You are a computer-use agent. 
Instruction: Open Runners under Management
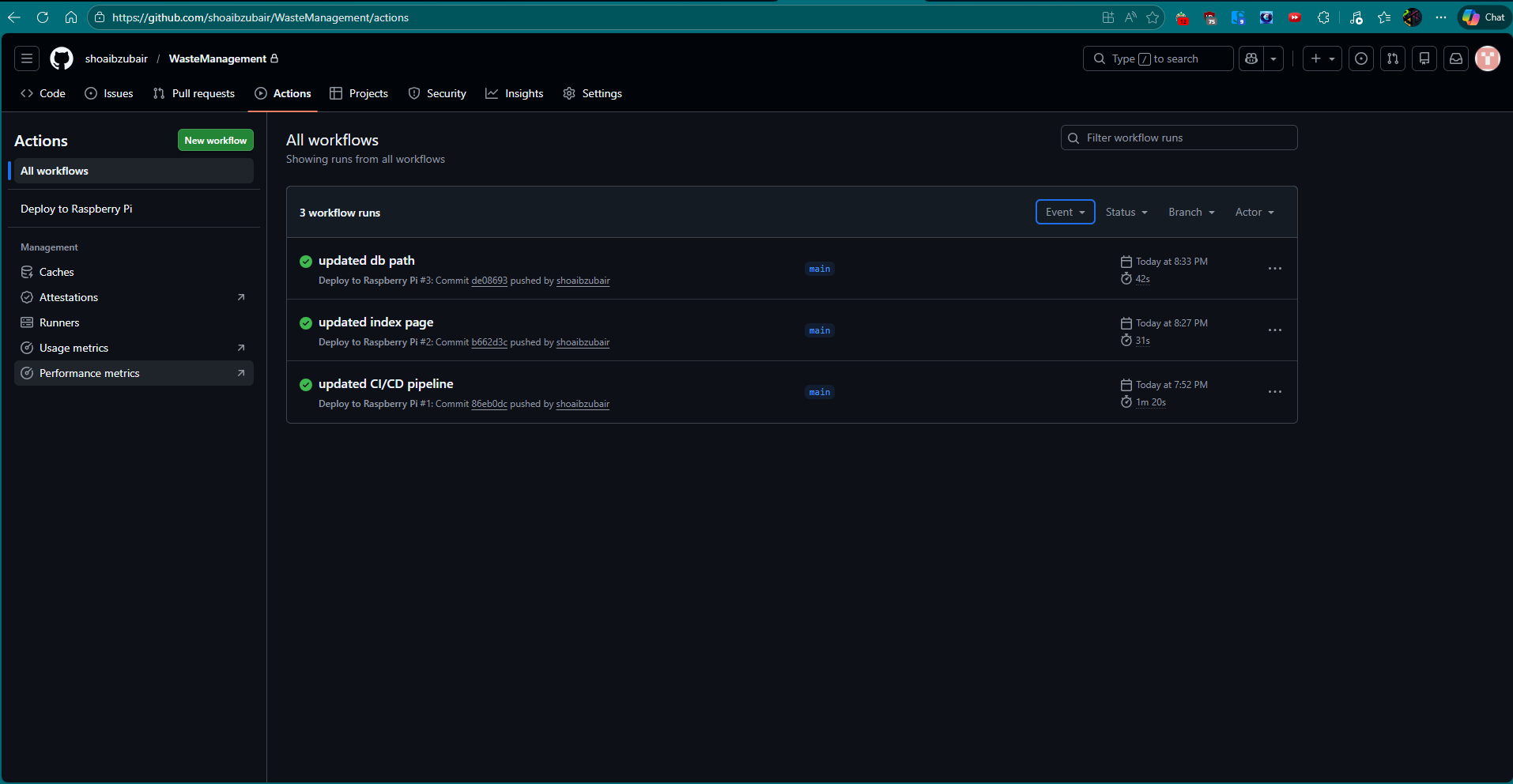click(134, 322)
